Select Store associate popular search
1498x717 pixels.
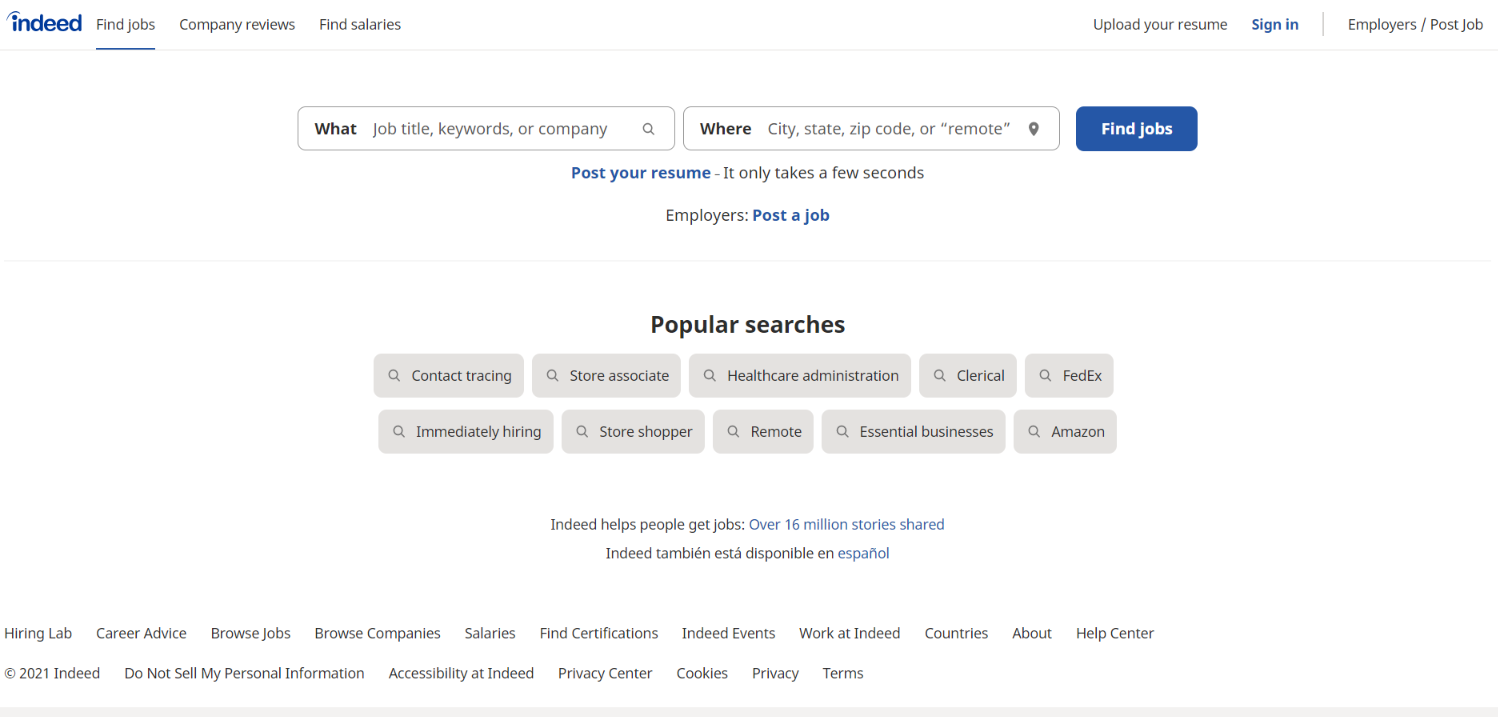pyautogui.click(x=606, y=376)
